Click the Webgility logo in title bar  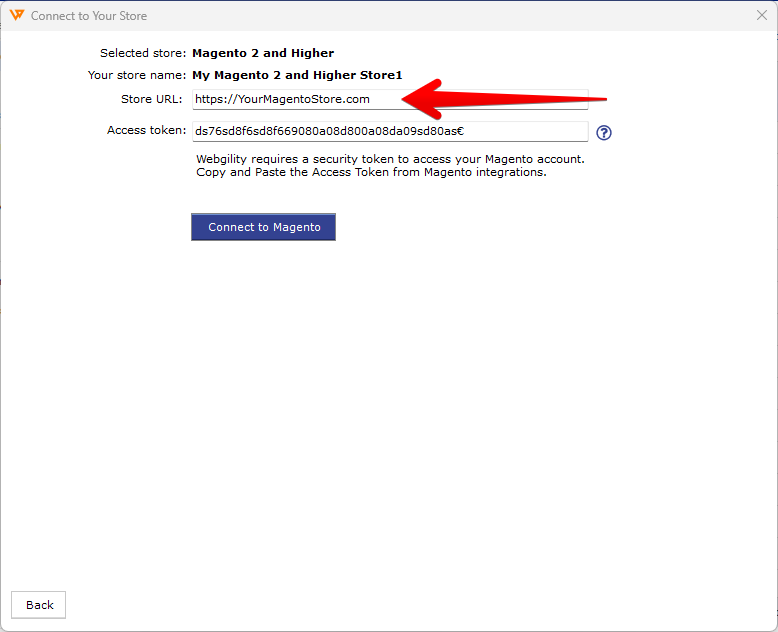click(x=16, y=16)
